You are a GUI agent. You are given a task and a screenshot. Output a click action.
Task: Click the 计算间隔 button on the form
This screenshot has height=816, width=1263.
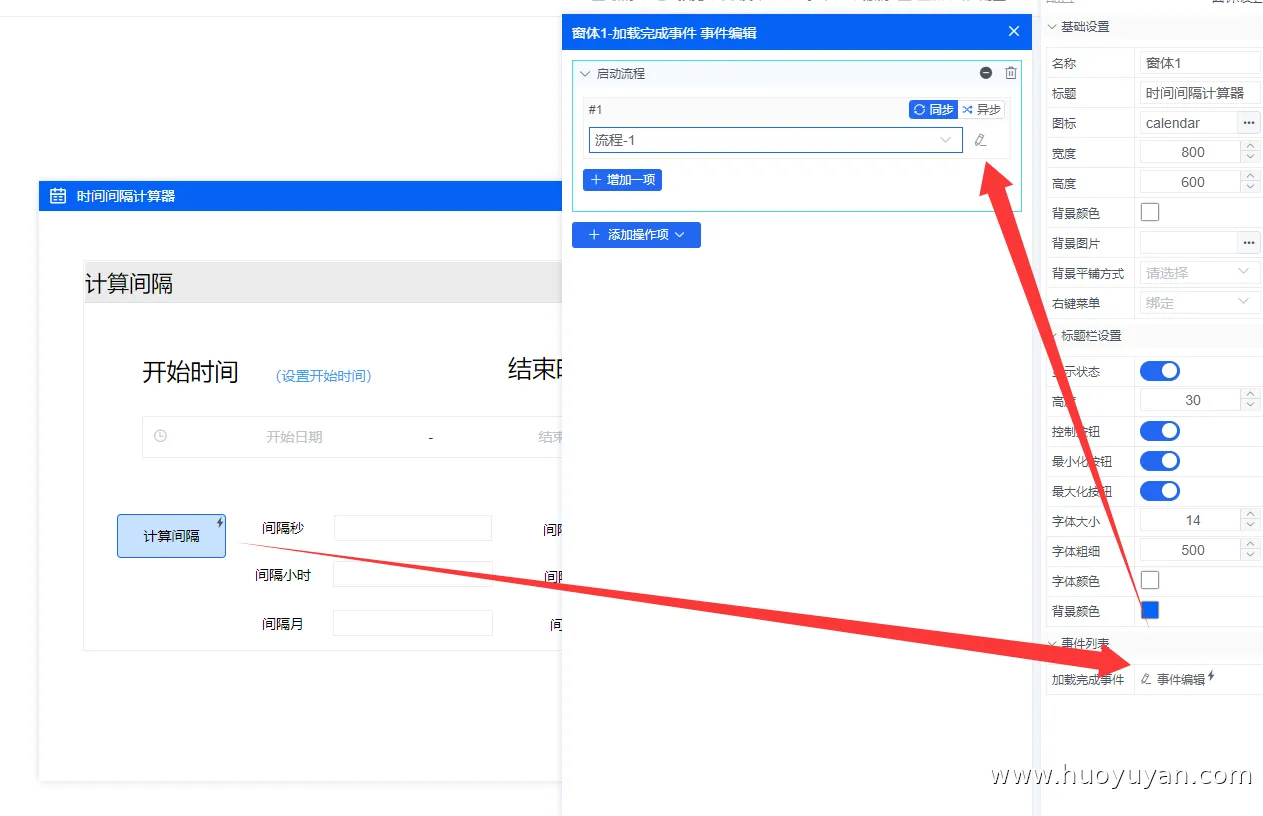tap(171, 536)
